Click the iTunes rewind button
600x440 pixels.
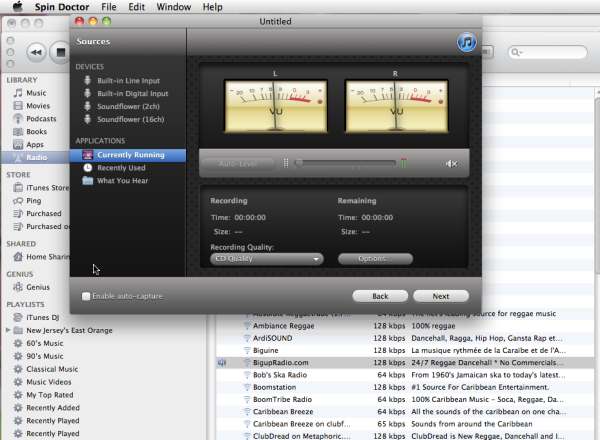coord(36,52)
